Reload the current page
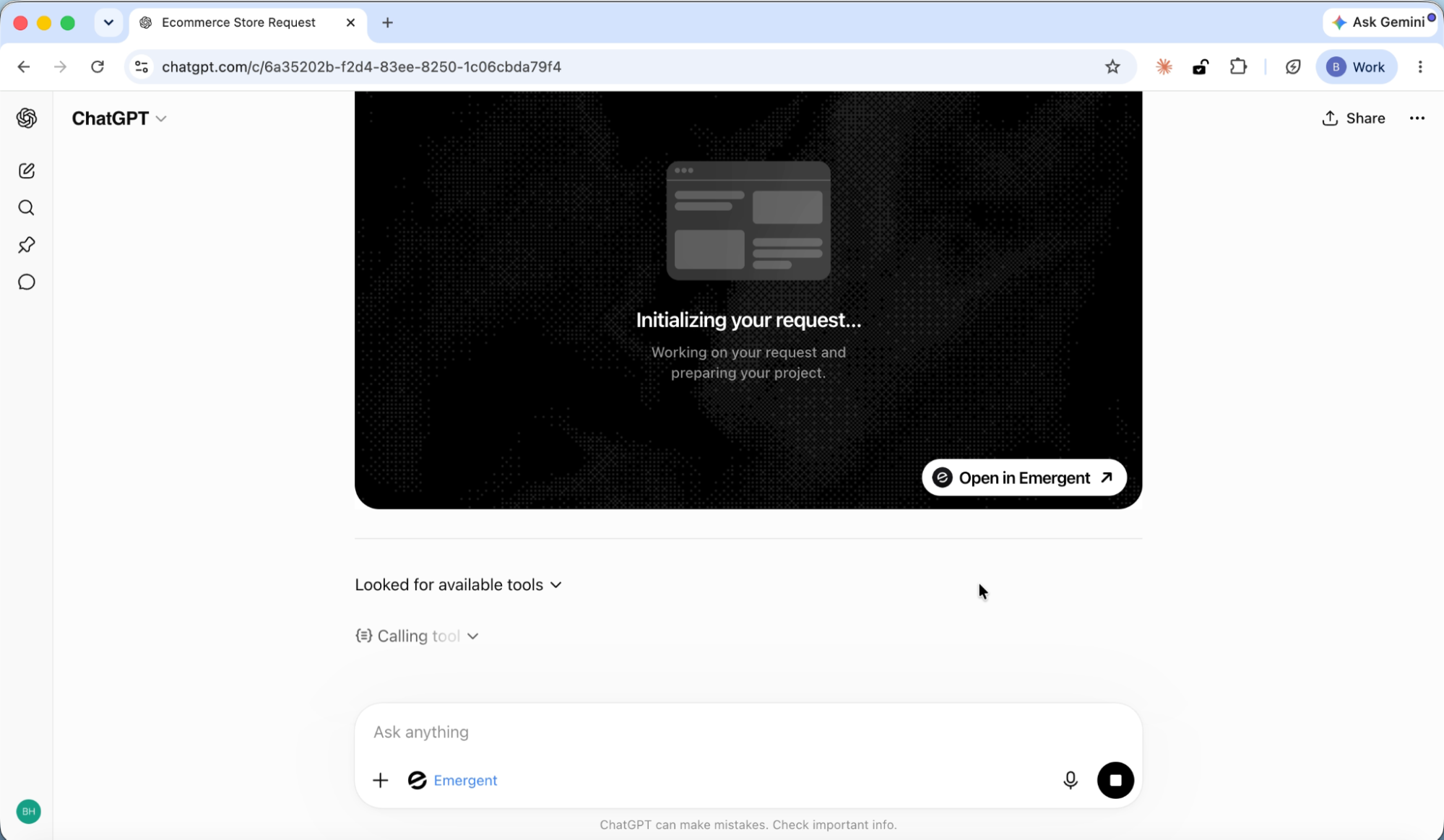This screenshot has height=840, width=1444. [x=98, y=66]
